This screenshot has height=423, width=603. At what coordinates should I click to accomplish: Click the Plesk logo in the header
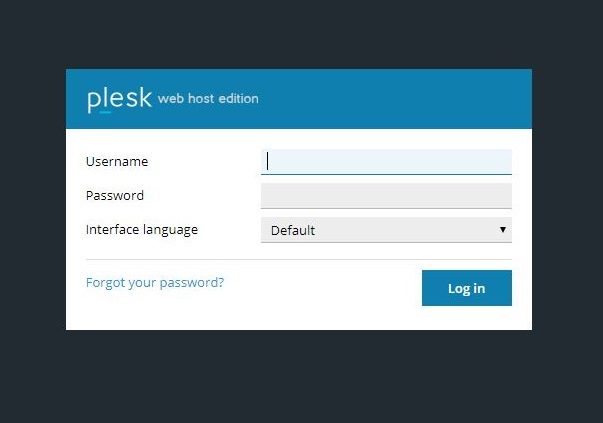coord(119,99)
